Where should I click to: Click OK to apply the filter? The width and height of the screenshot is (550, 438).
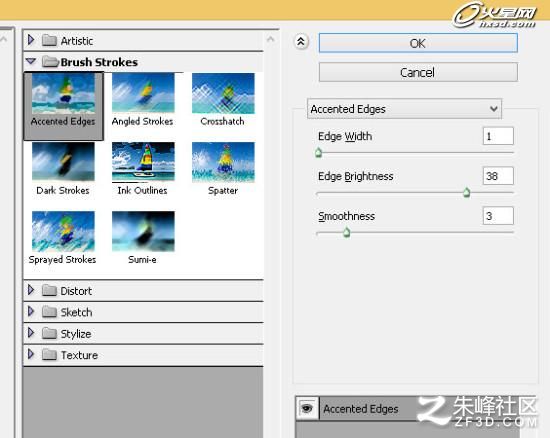pos(418,43)
